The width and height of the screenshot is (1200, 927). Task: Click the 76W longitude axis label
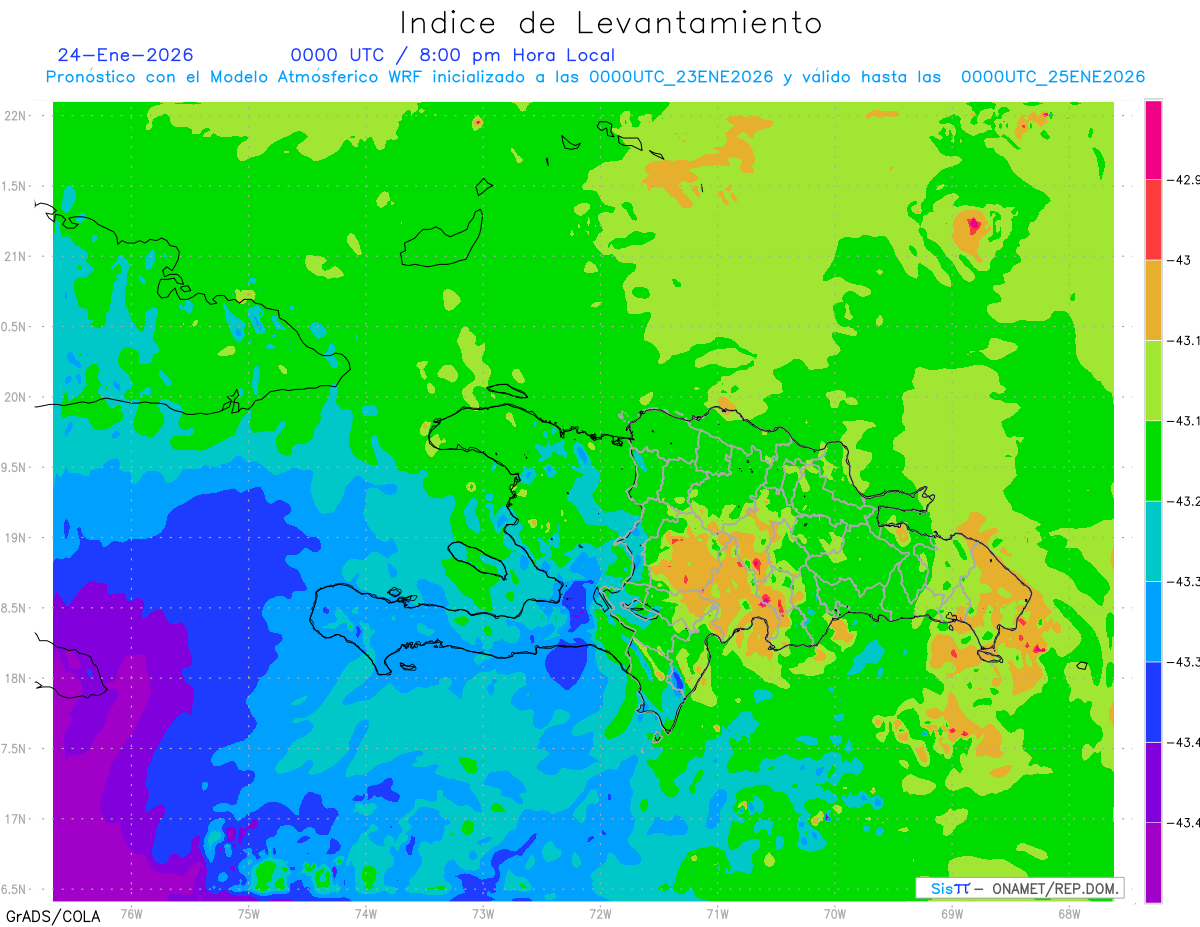131,913
